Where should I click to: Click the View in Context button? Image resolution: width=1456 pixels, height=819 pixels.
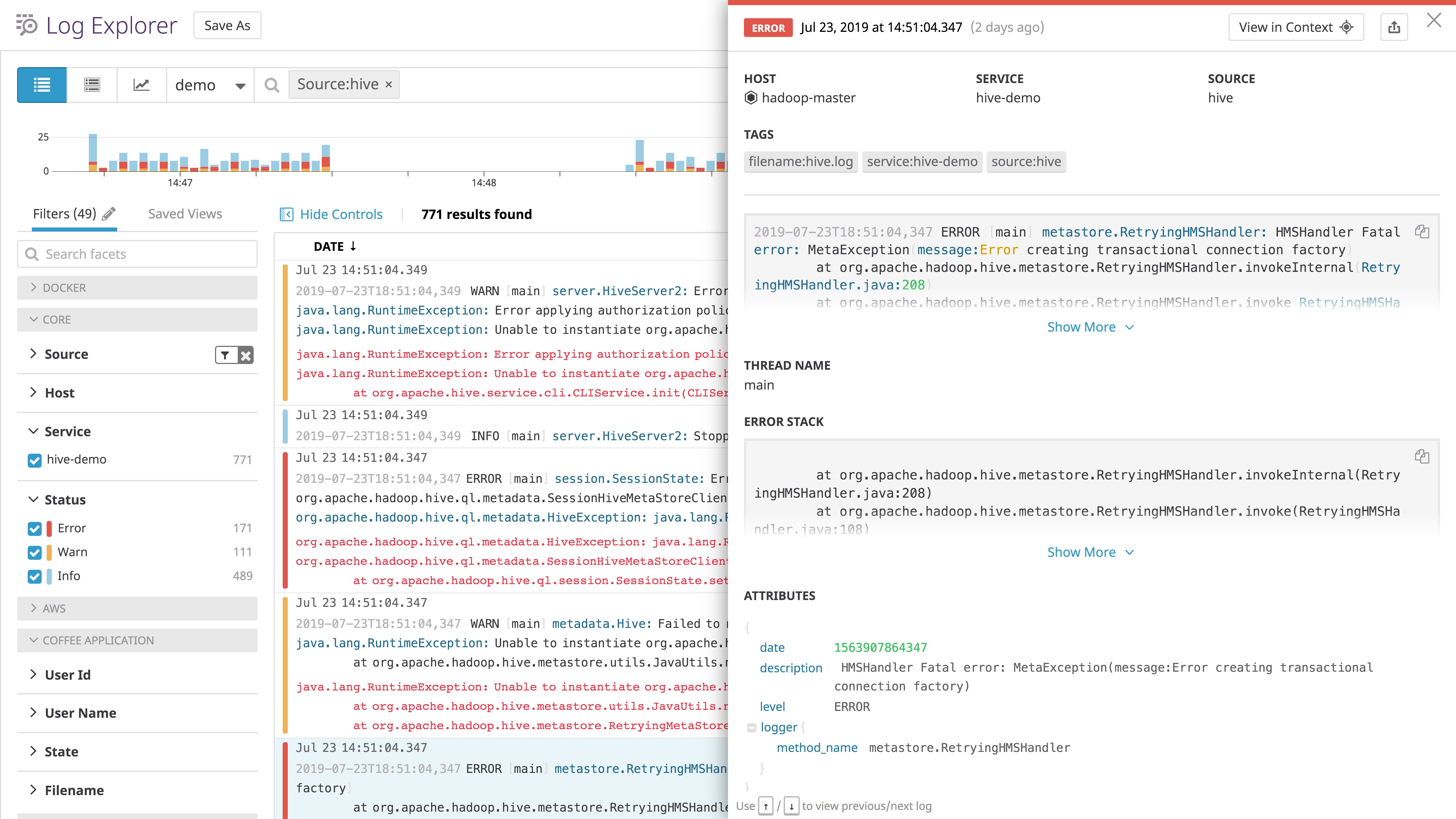coord(1296,27)
